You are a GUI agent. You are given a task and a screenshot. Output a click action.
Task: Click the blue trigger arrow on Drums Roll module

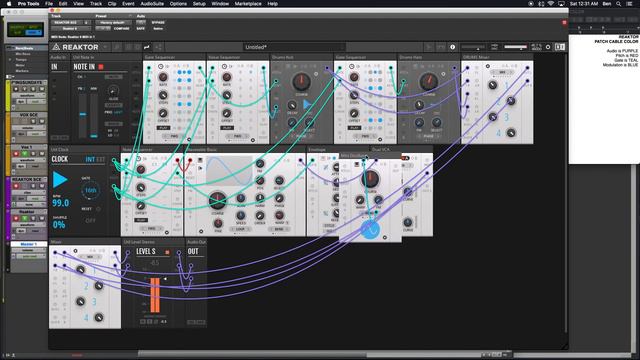(x=307, y=105)
